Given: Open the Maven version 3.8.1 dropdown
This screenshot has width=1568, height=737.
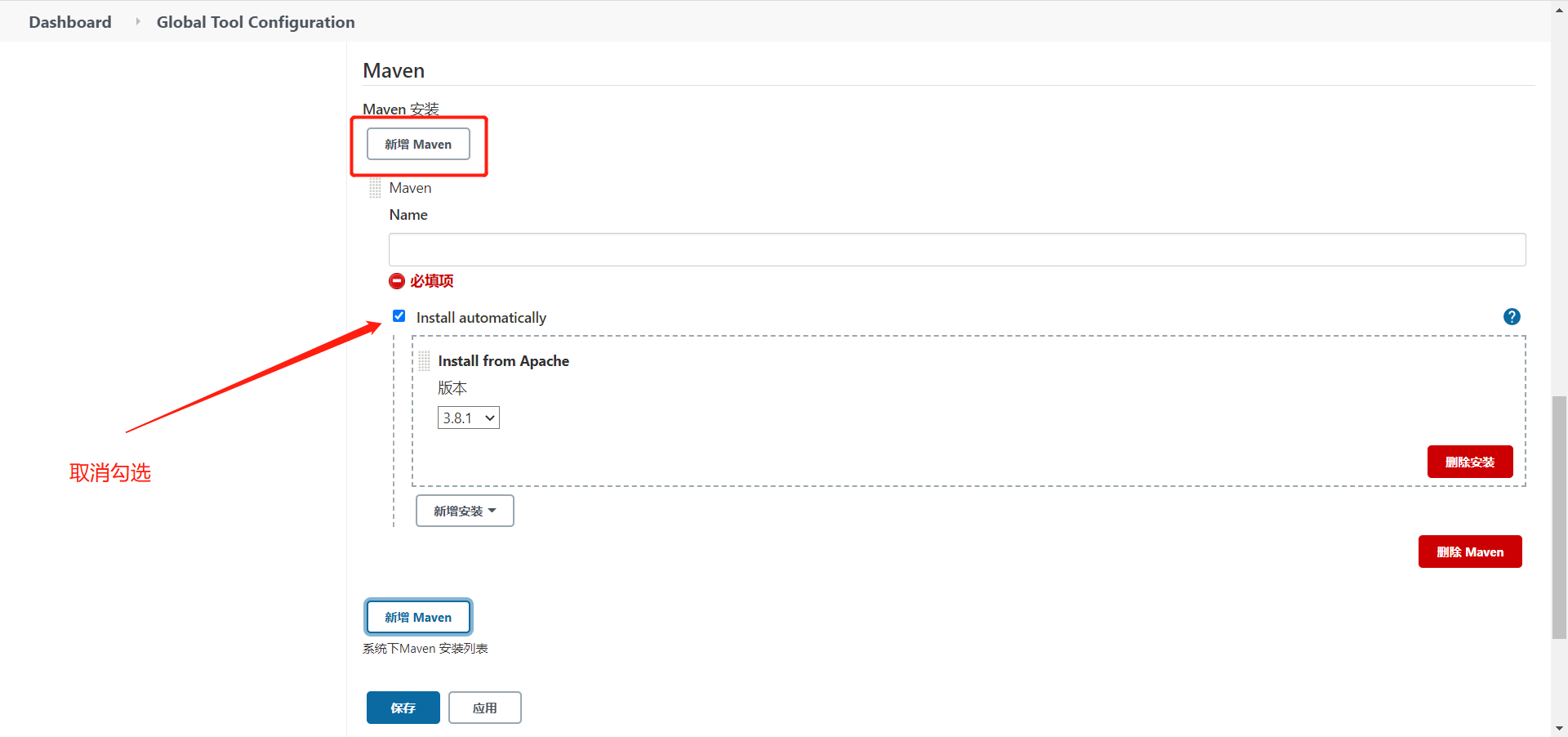Looking at the screenshot, I should (469, 418).
